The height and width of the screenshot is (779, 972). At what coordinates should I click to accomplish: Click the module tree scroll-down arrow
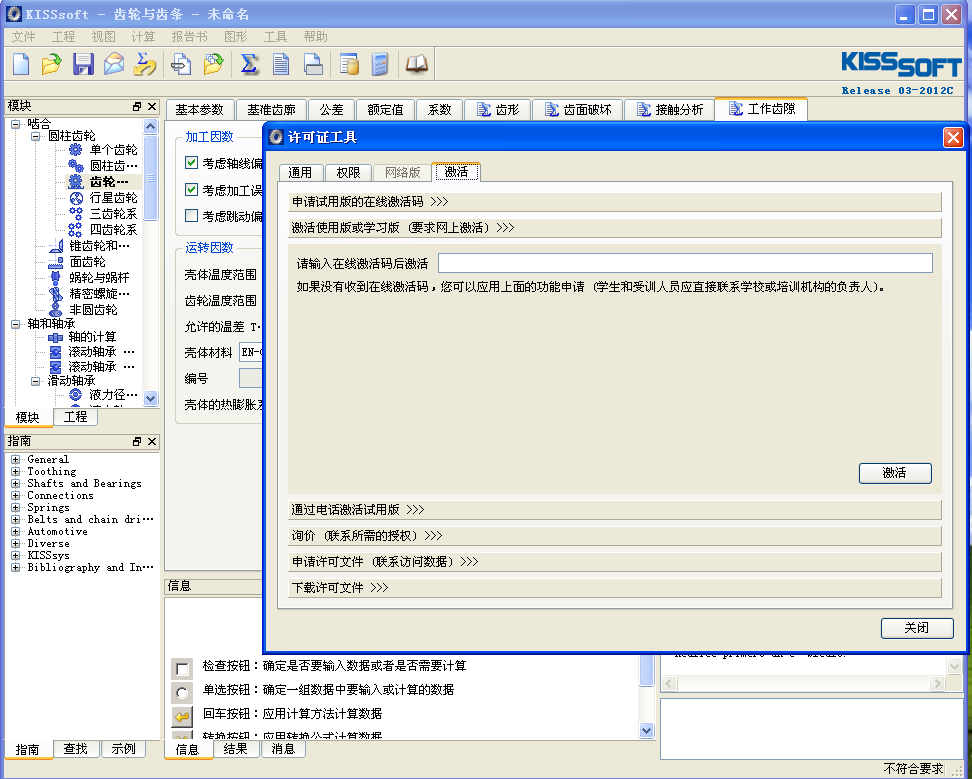coord(150,398)
